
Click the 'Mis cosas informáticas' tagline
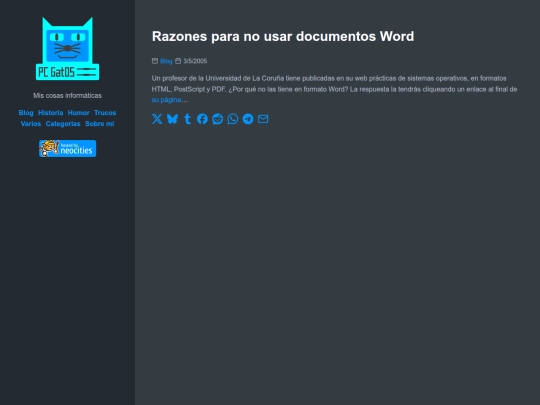68,95
